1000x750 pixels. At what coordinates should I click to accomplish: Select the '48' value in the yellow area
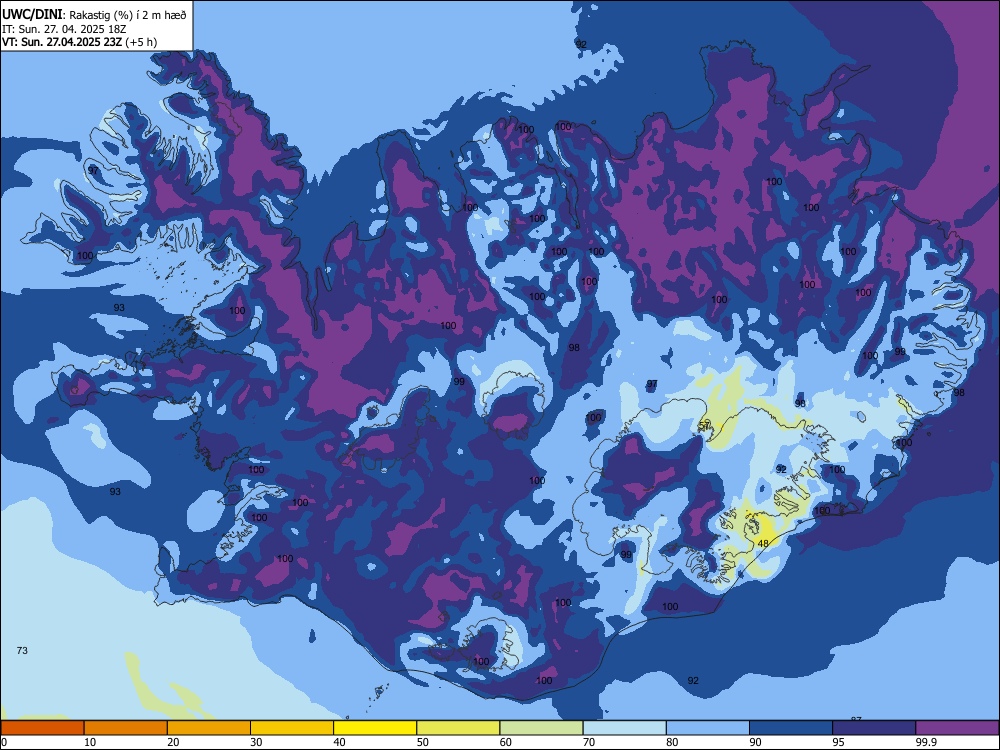pos(763,543)
